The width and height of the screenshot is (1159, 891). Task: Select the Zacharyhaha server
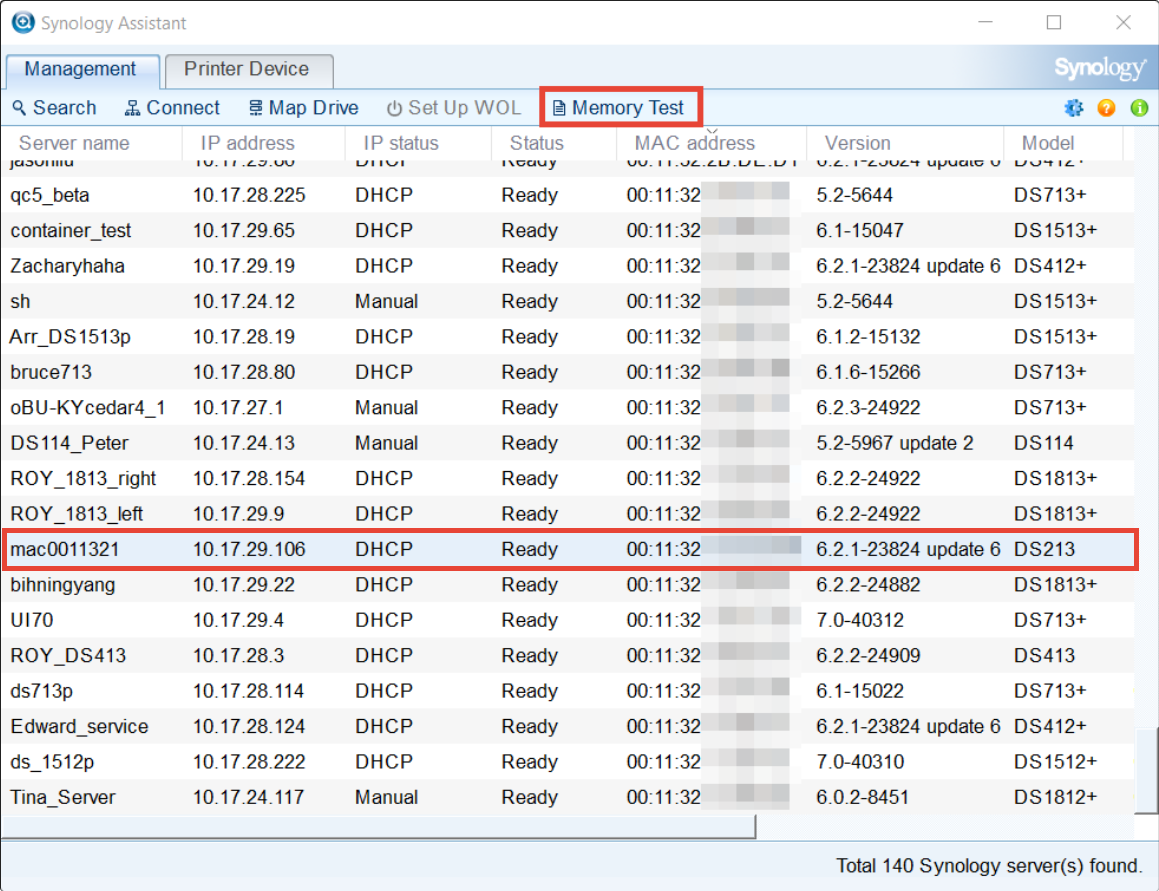(x=568, y=266)
